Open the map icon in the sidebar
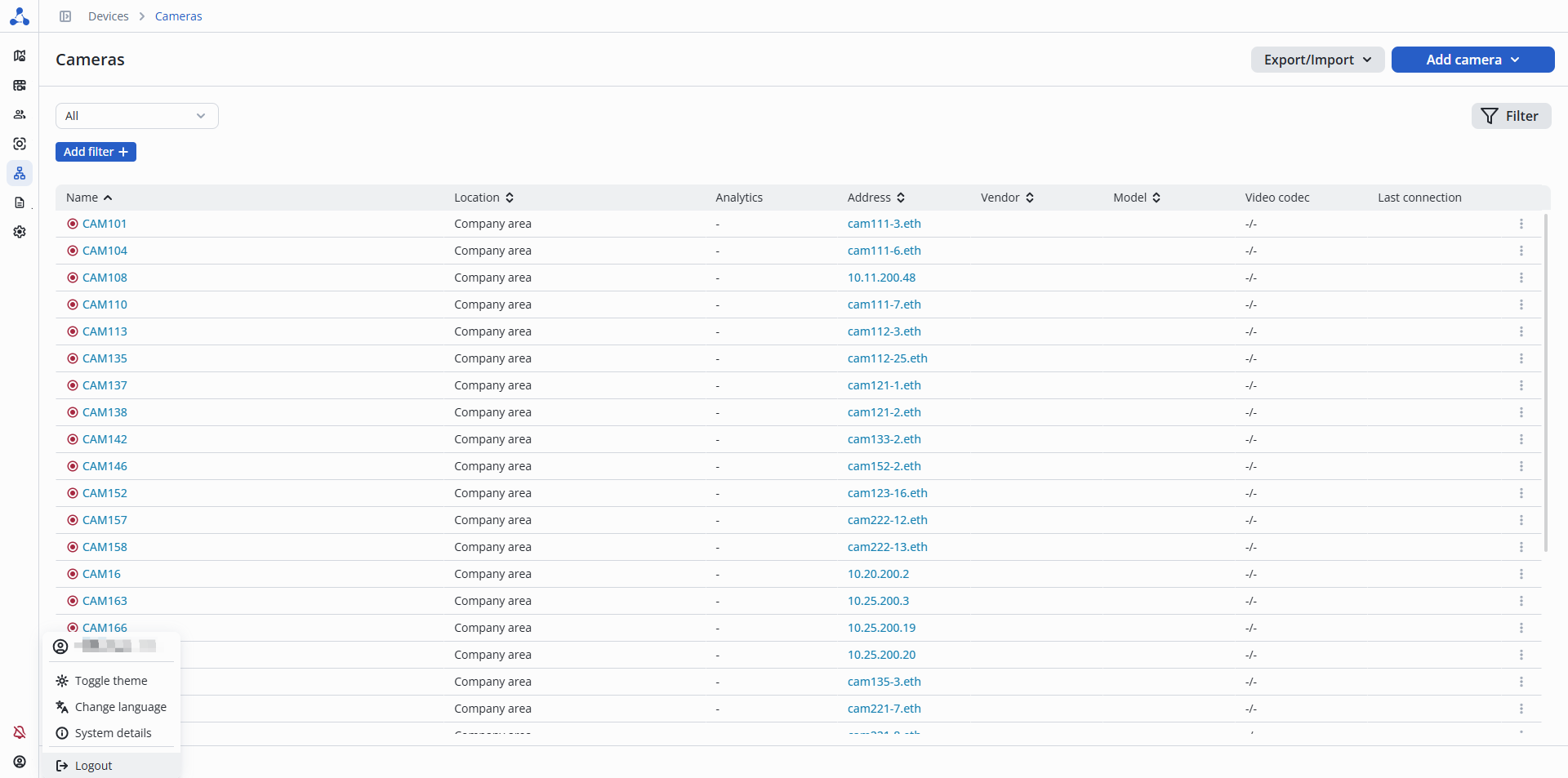Viewport: 1568px width, 778px height. click(20, 56)
